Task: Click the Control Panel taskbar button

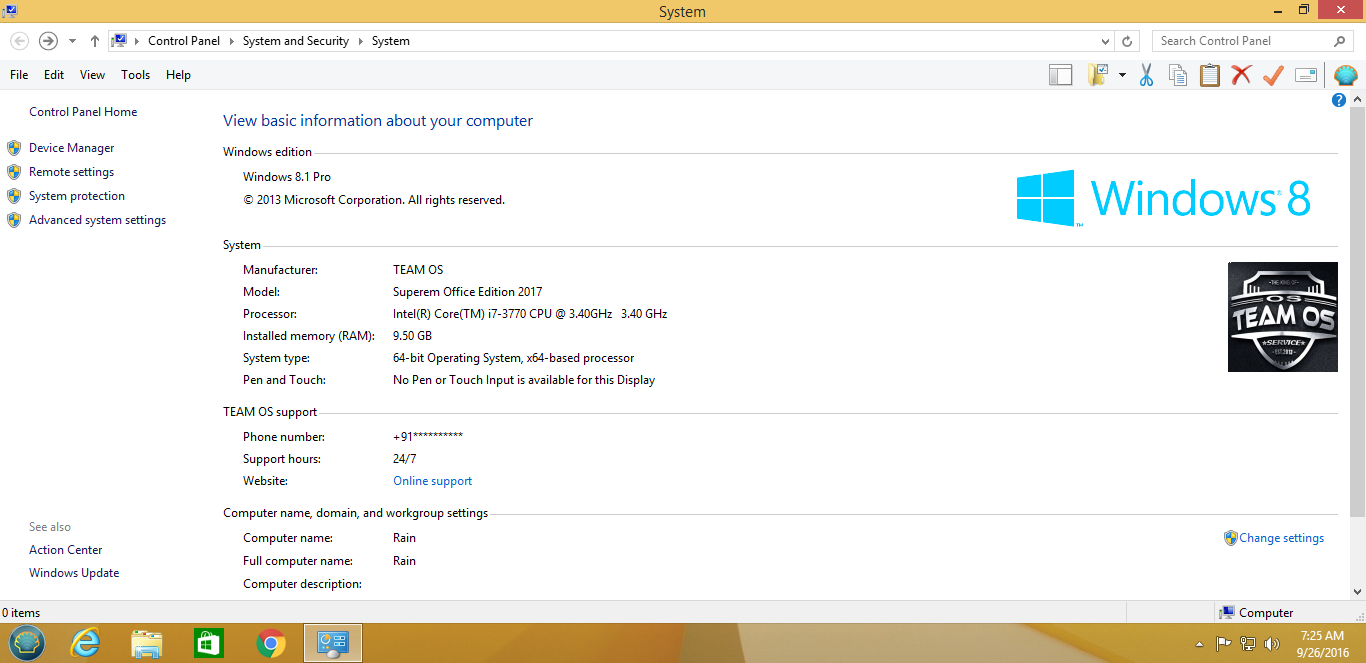Action: (x=332, y=643)
